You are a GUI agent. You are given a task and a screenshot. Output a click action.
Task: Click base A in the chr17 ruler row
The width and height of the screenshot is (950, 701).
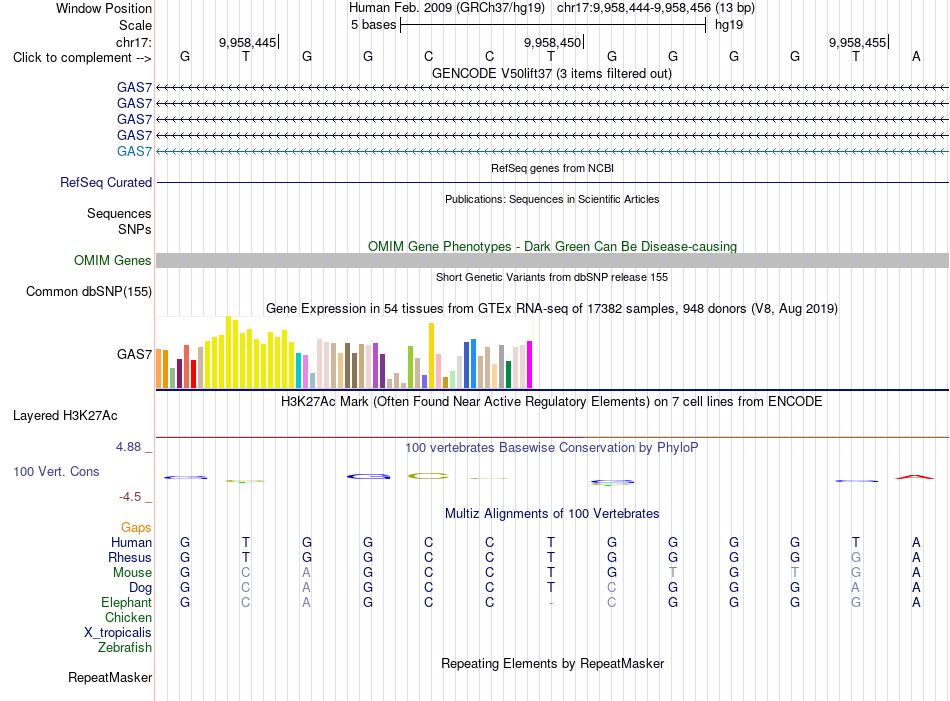tap(916, 56)
